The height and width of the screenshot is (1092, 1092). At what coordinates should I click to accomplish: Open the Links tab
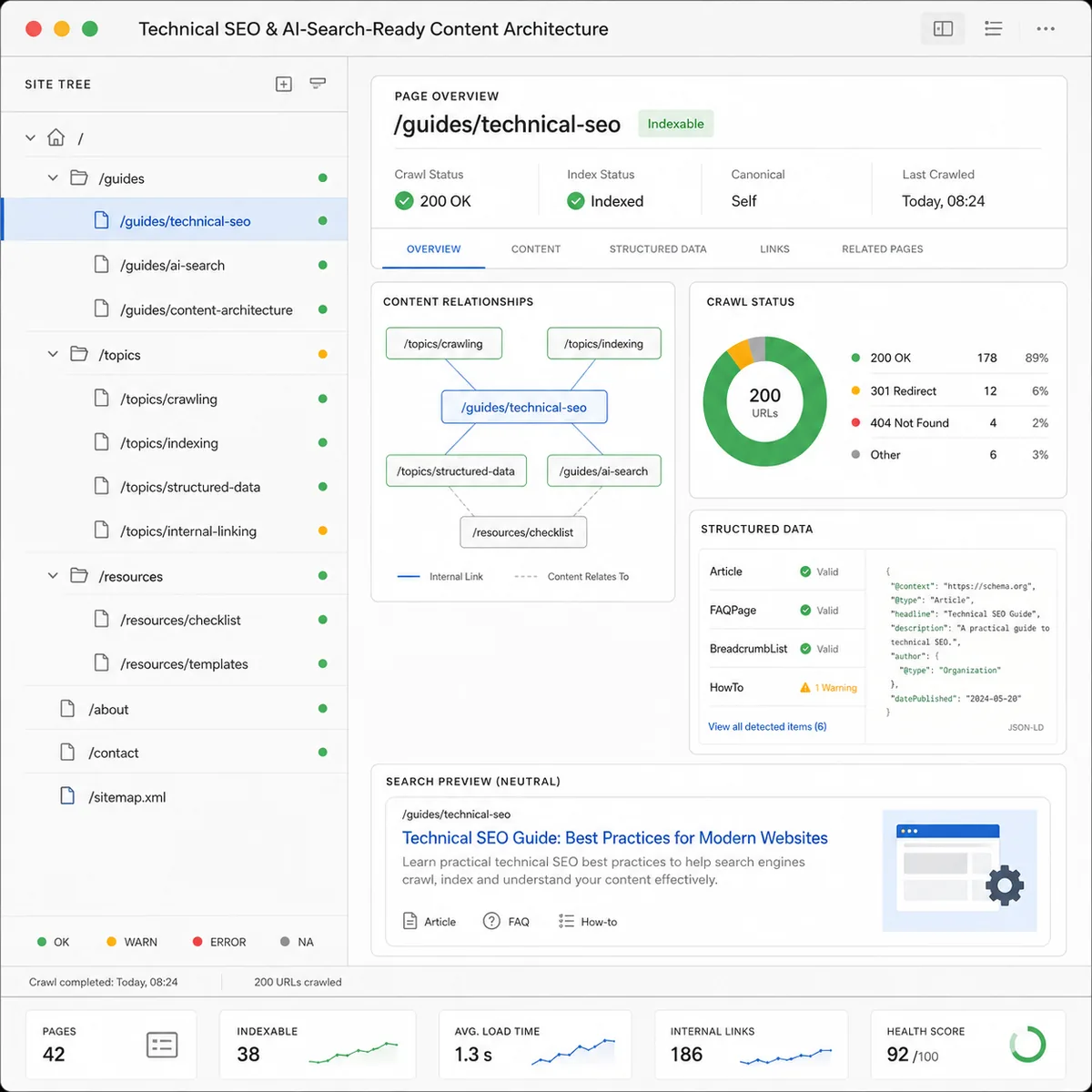[x=774, y=249]
